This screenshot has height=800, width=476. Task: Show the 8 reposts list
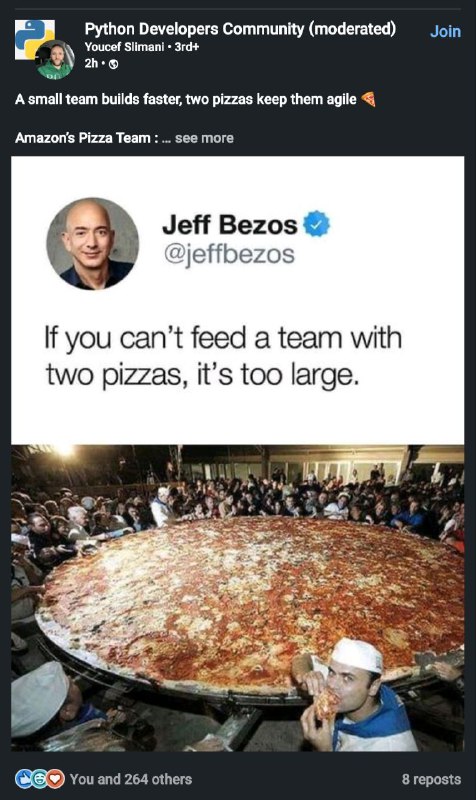click(431, 779)
